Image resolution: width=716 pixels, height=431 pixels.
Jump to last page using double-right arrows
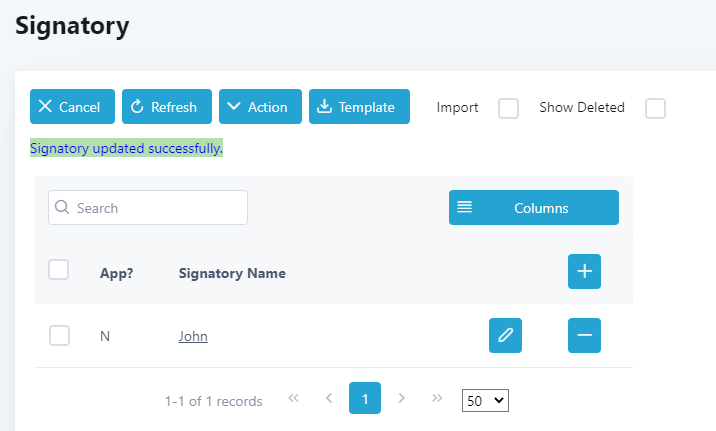[x=437, y=398]
